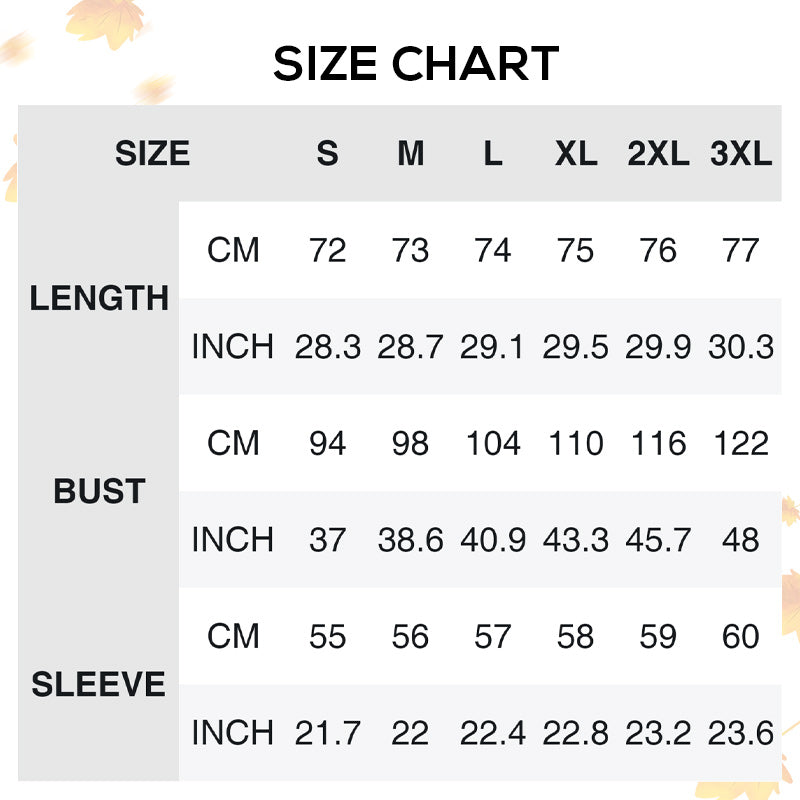The height and width of the screenshot is (800, 800).
Task: Click the INCH unit label for SLEEVE
Action: (233, 733)
